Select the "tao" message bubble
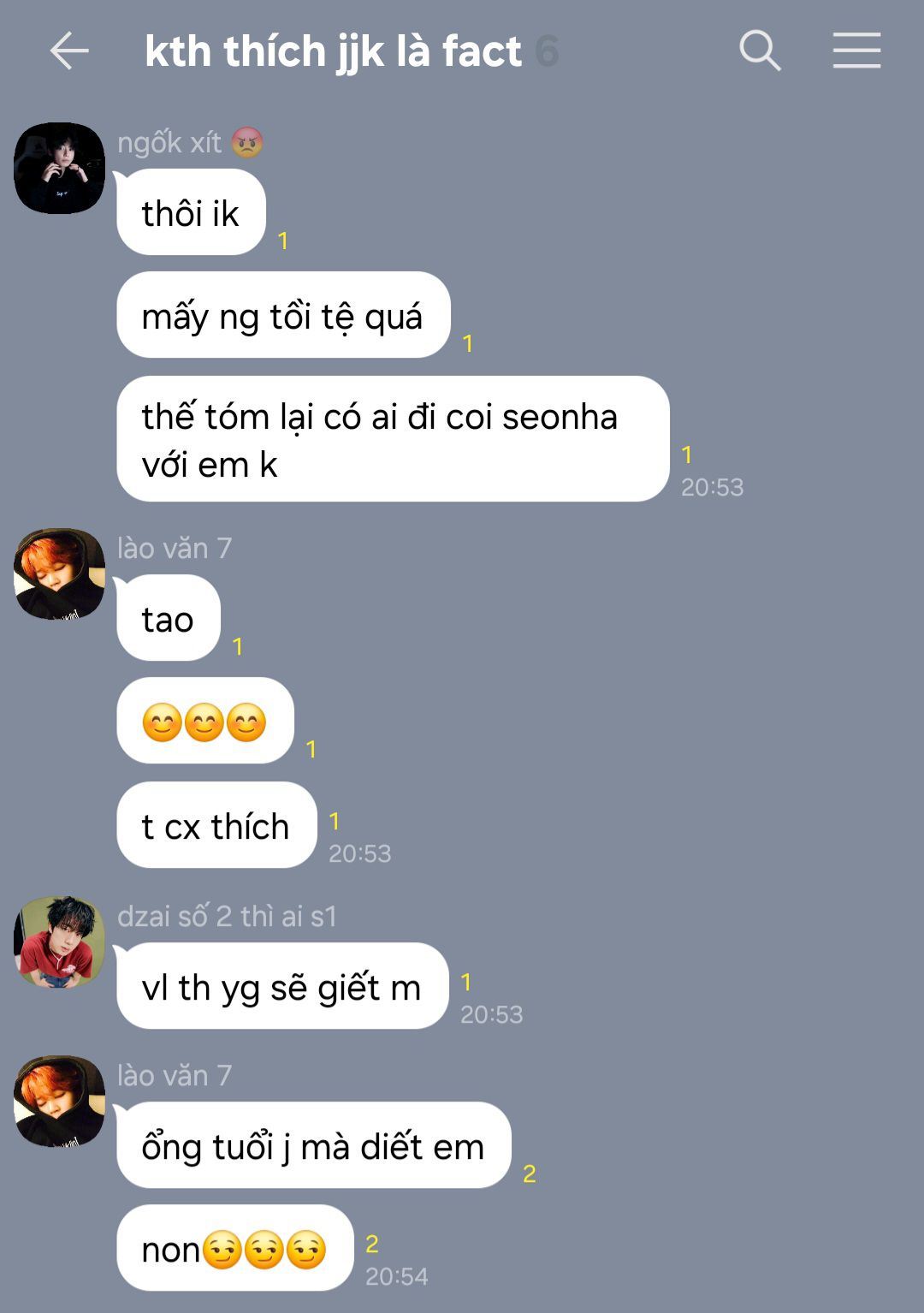The image size is (924, 1313). (169, 618)
